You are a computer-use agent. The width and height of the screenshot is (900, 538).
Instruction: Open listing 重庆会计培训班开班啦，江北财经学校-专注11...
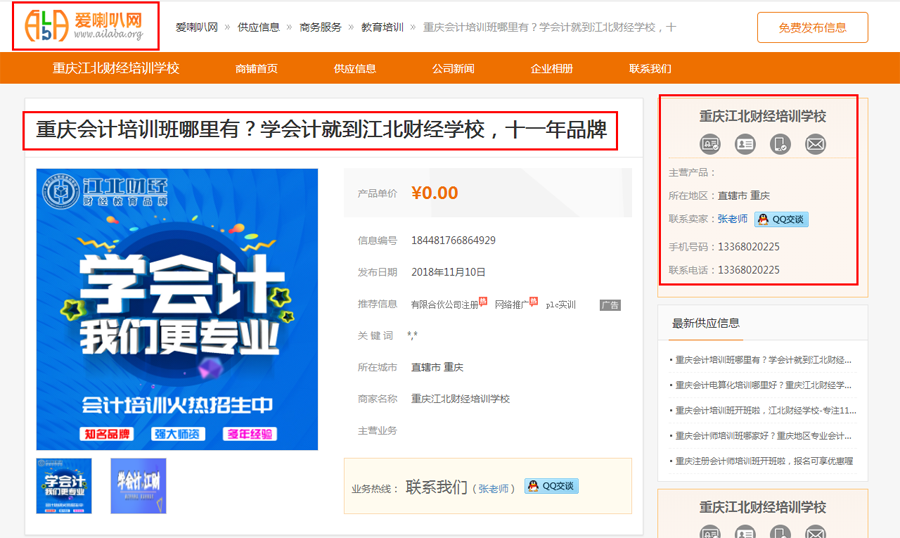766,411
